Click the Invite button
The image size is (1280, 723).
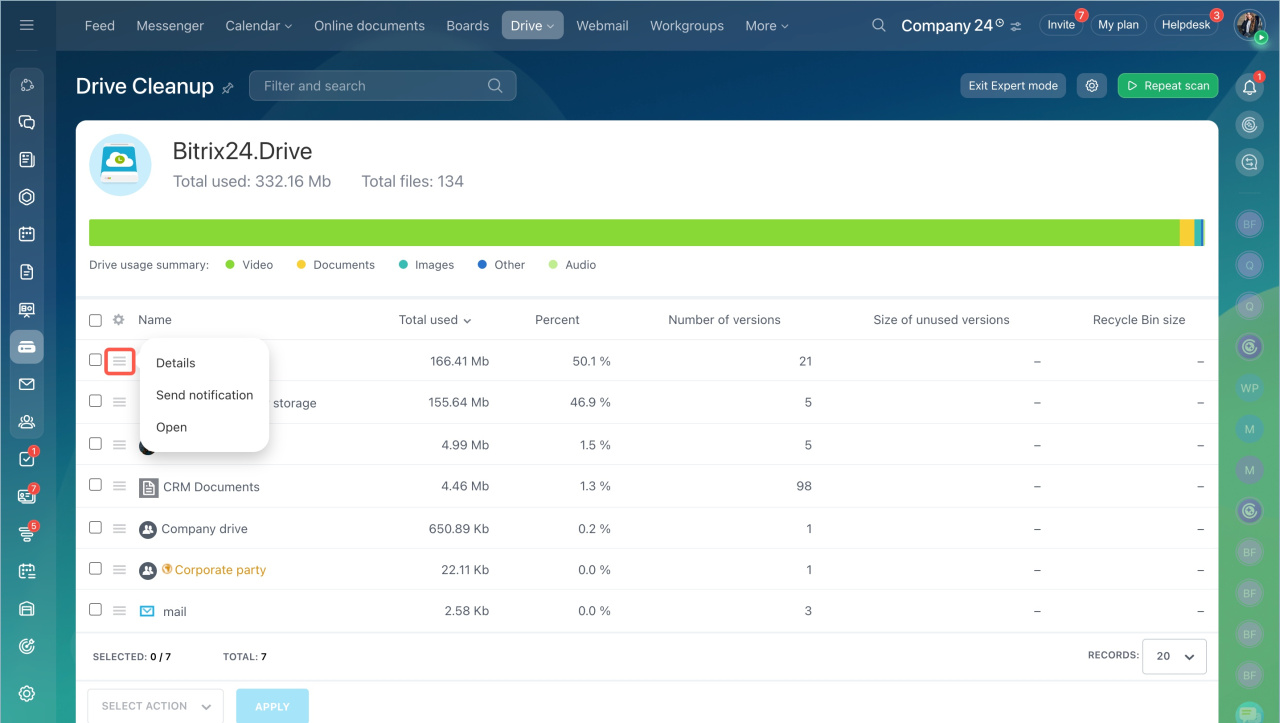tap(1061, 25)
